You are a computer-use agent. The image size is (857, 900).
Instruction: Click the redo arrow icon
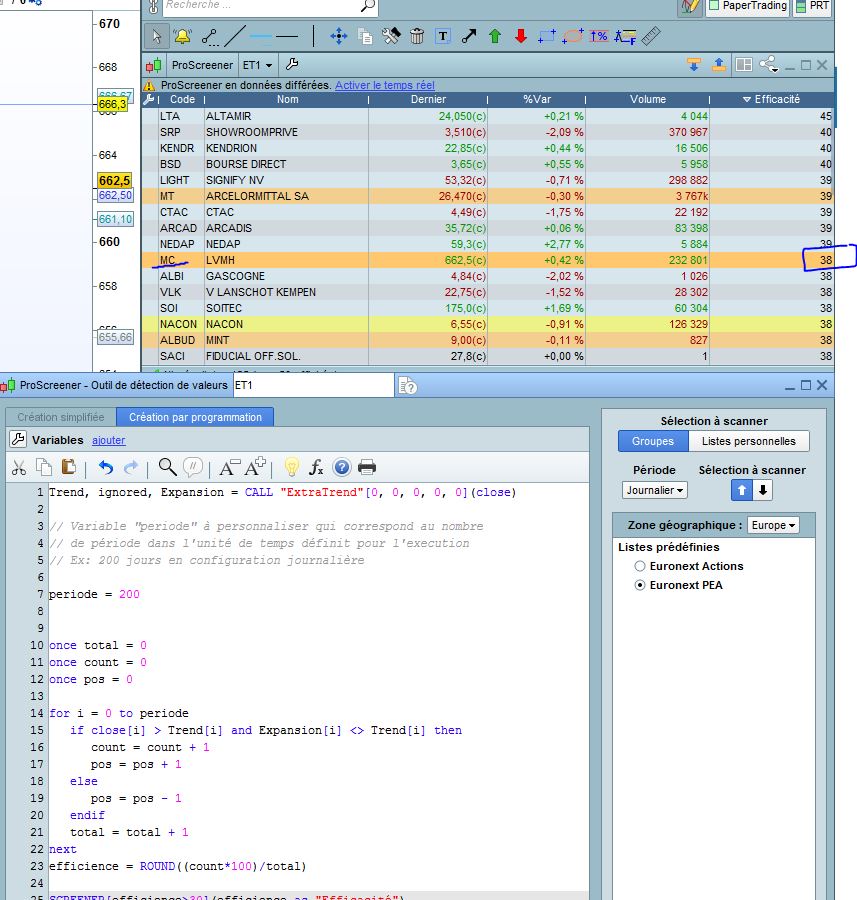(x=131, y=468)
